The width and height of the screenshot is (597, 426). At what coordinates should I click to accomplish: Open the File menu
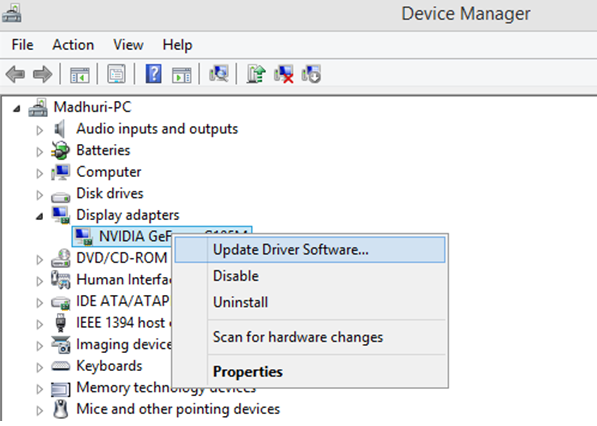click(22, 45)
